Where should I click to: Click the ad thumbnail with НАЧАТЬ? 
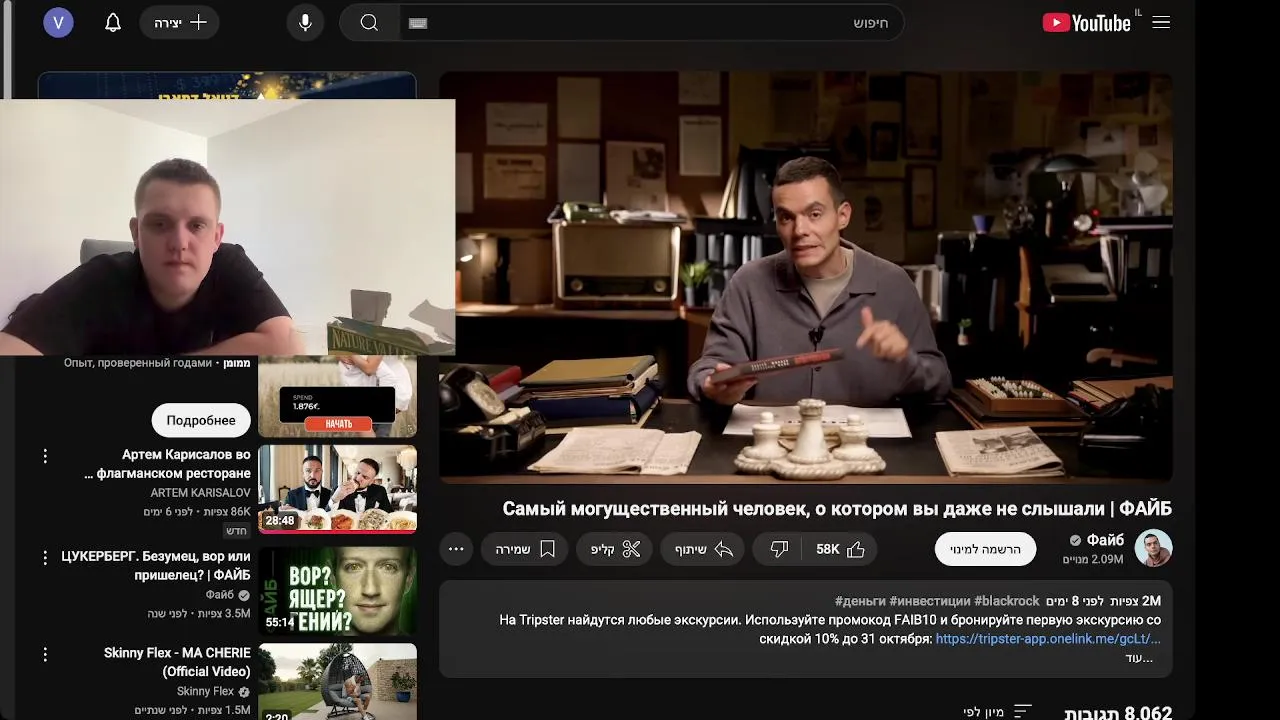tap(338, 397)
